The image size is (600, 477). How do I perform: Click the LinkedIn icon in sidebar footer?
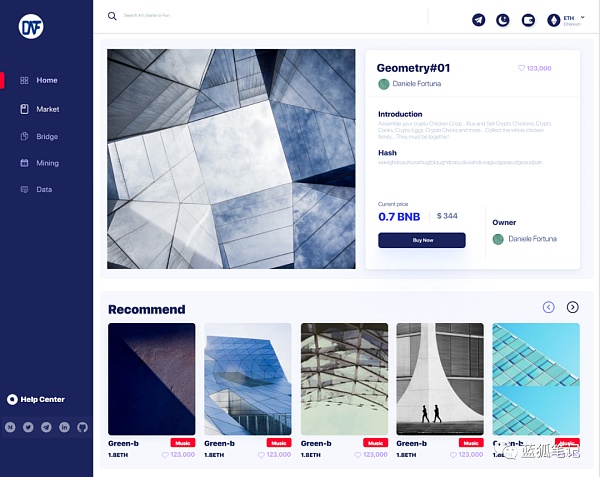point(65,427)
